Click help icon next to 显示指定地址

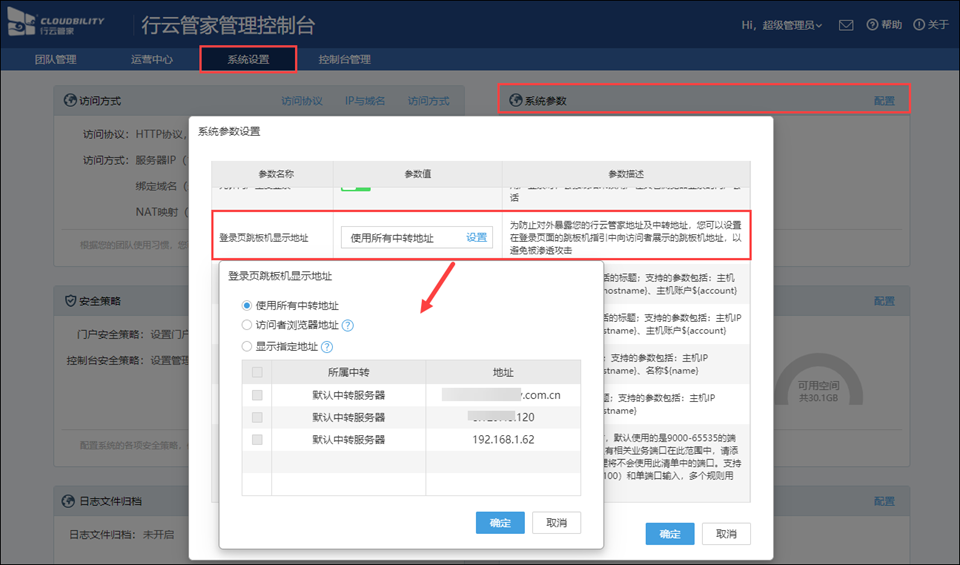coord(327,347)
